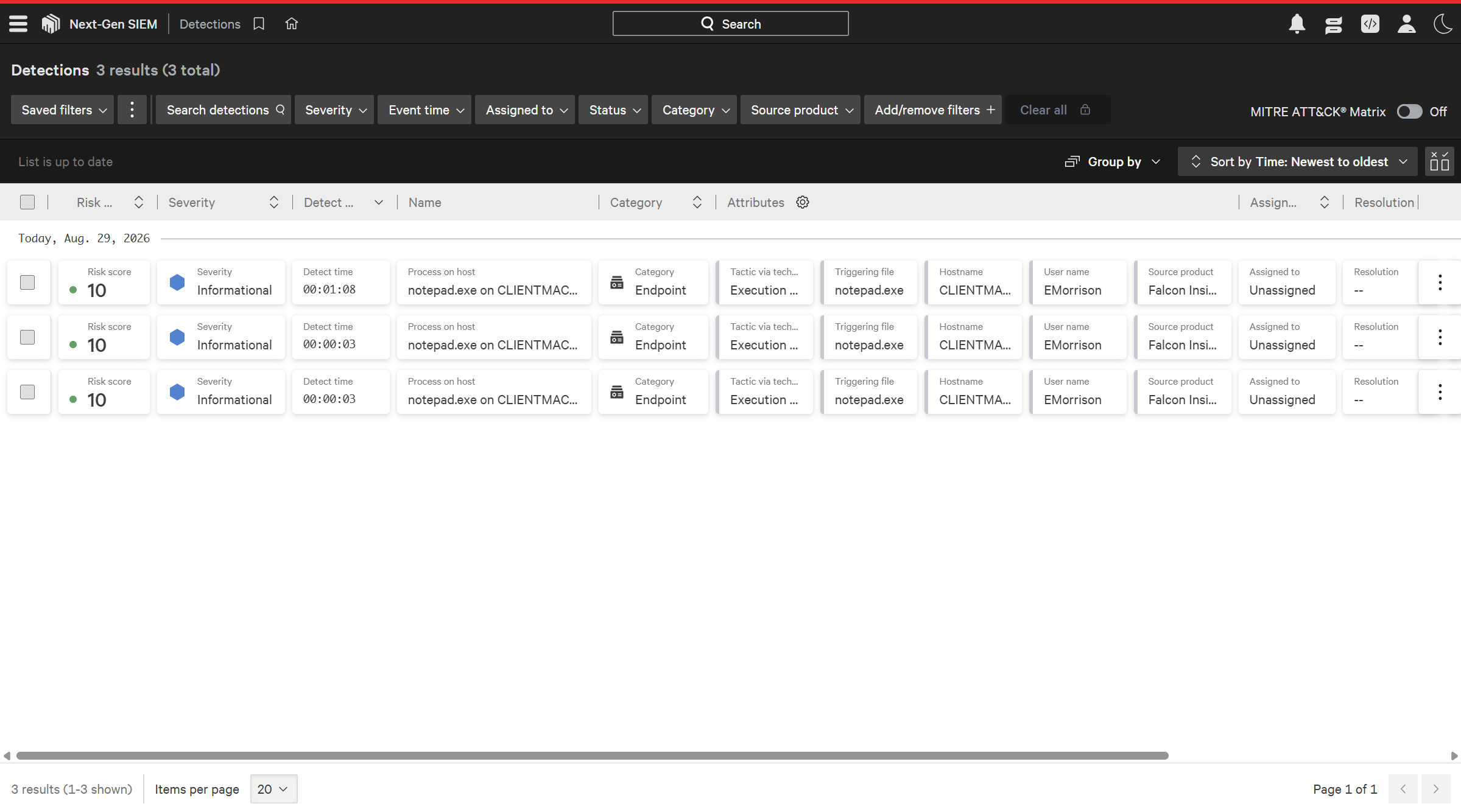Sort by Category column arrows
This screenshot has width=1461, height=812.
coord(697,202)
